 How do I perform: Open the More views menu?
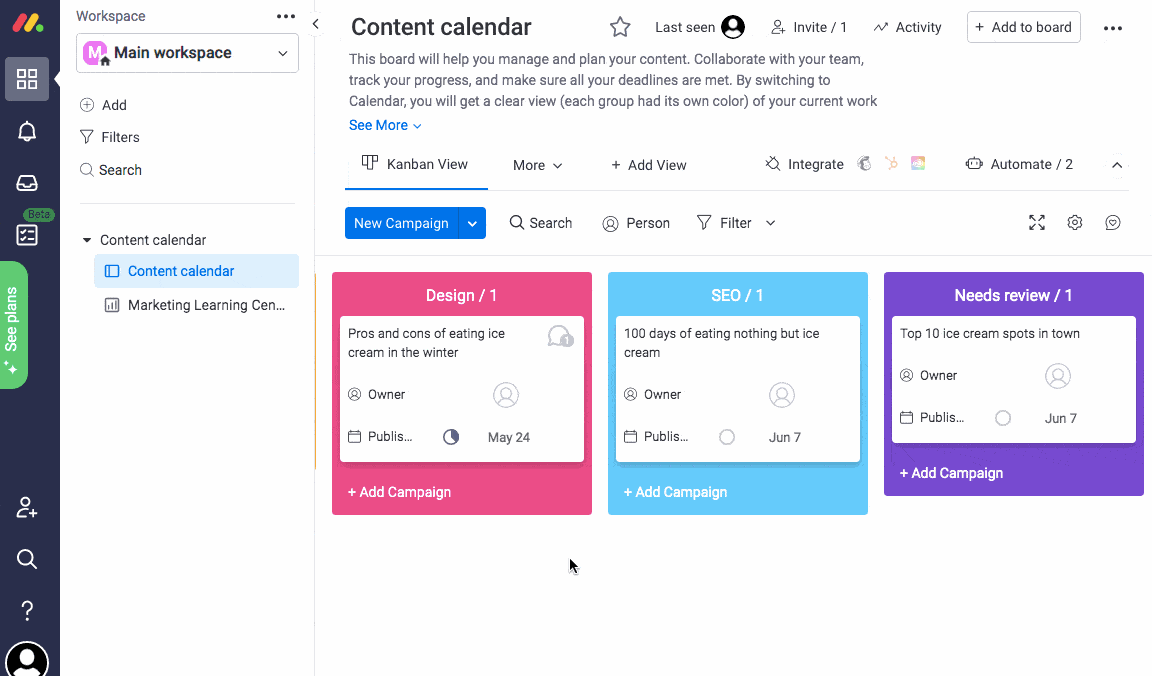pos(538,165)
